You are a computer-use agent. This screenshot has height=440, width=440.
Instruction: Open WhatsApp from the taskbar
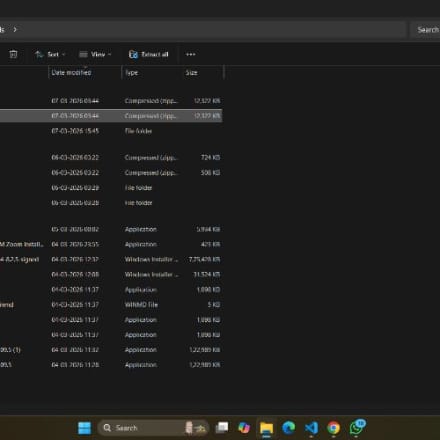coord(357,427)
